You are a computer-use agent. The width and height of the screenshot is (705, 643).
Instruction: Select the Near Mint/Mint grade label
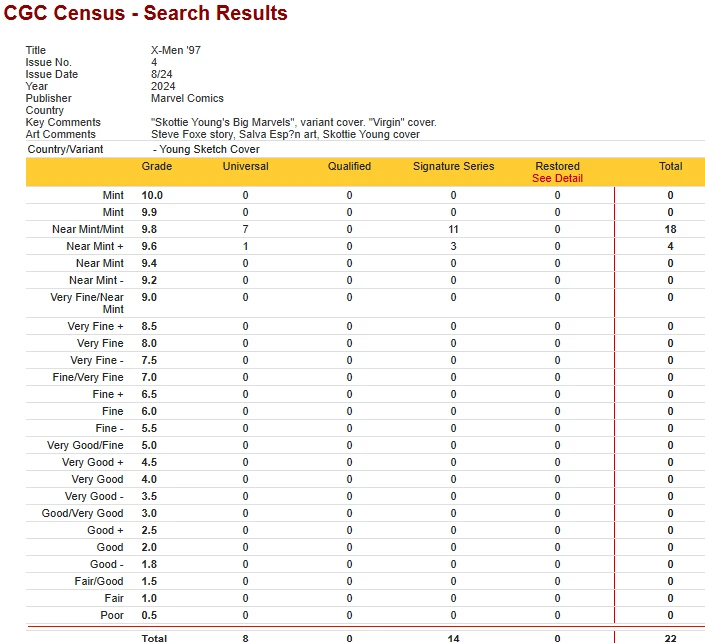[x=88, y=229]
